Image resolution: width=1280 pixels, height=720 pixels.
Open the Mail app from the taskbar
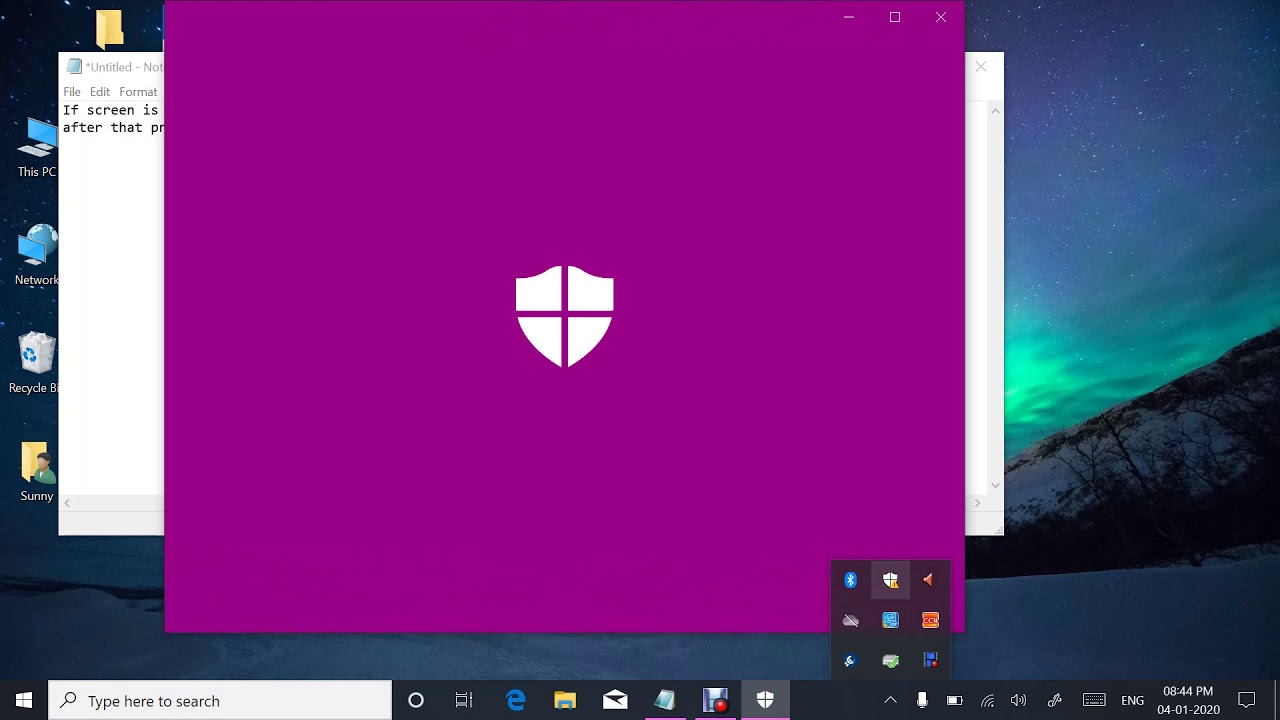(x=615, y=700)
